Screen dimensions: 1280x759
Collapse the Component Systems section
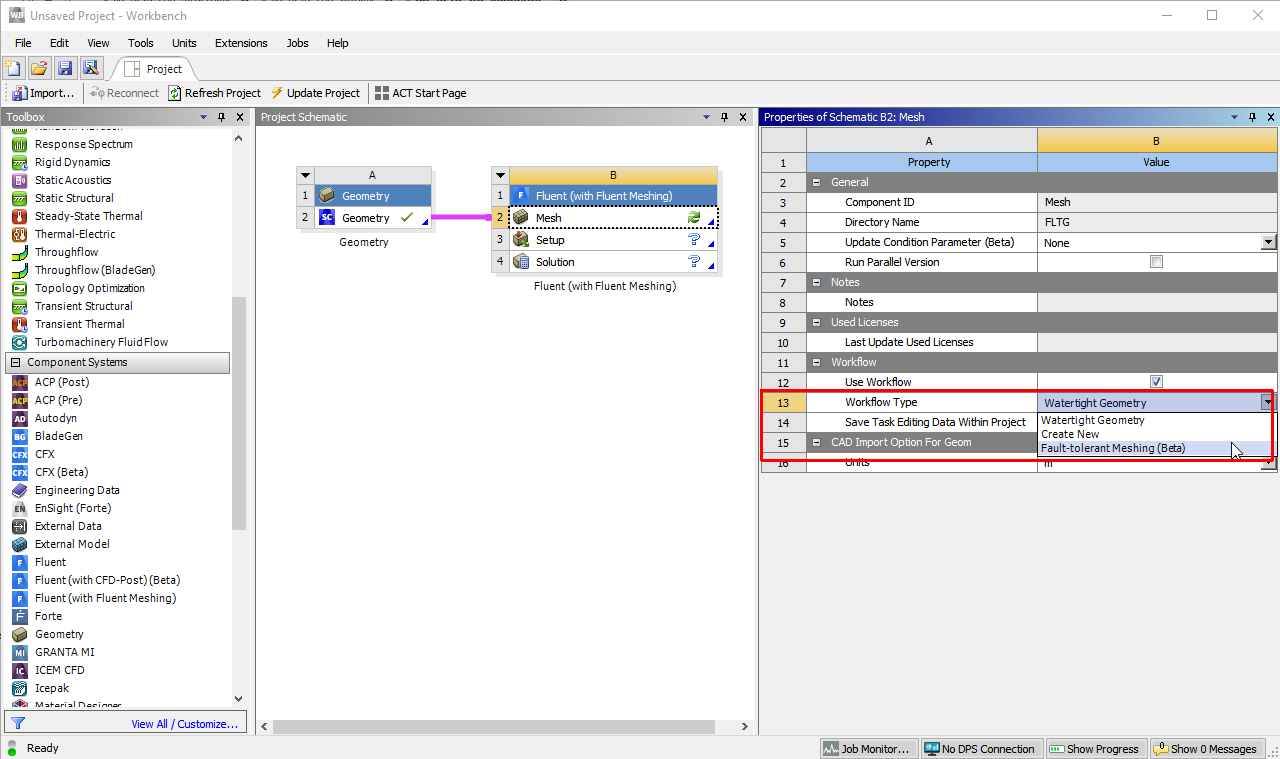[x=15, y=362]
